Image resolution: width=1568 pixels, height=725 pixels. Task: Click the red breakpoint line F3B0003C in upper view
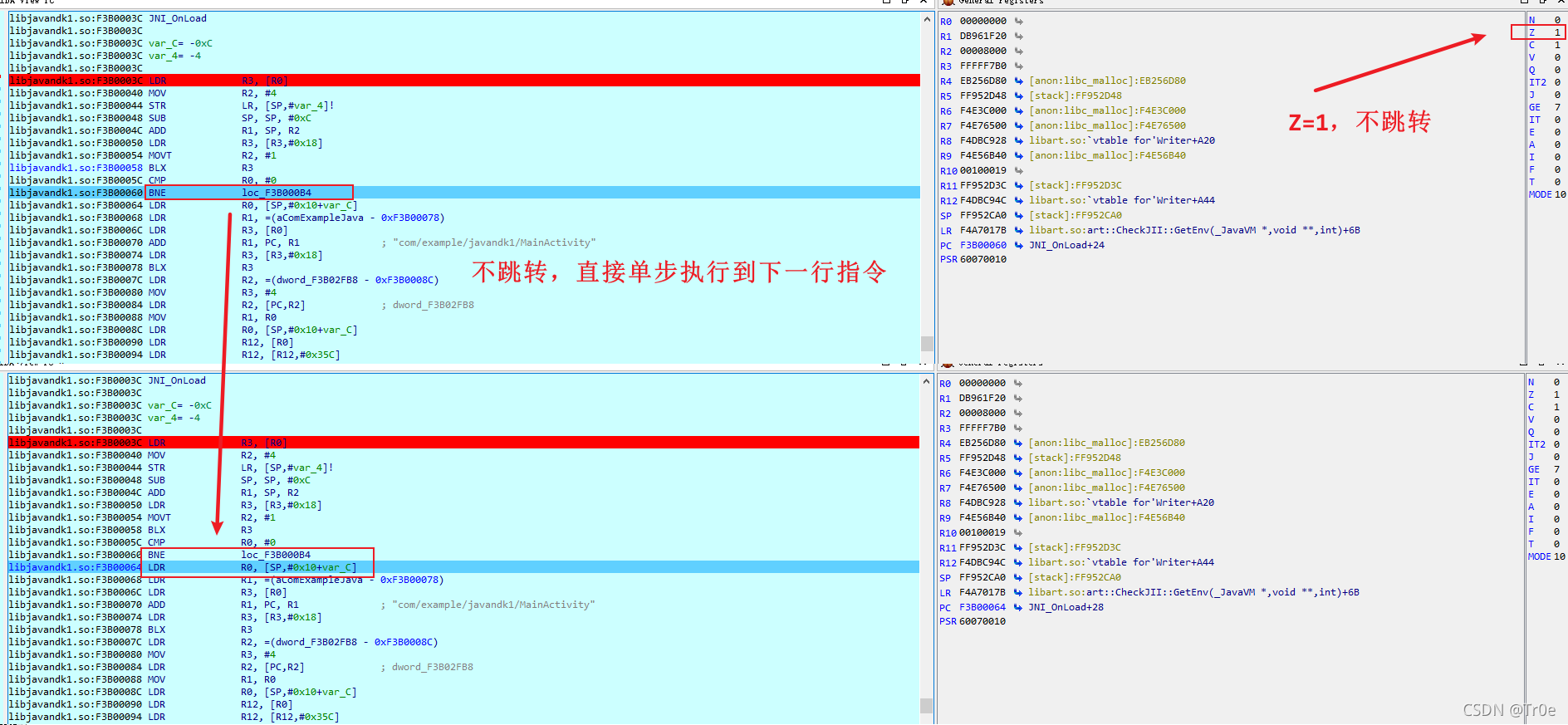pyautogui.click(x=464, y=81)
